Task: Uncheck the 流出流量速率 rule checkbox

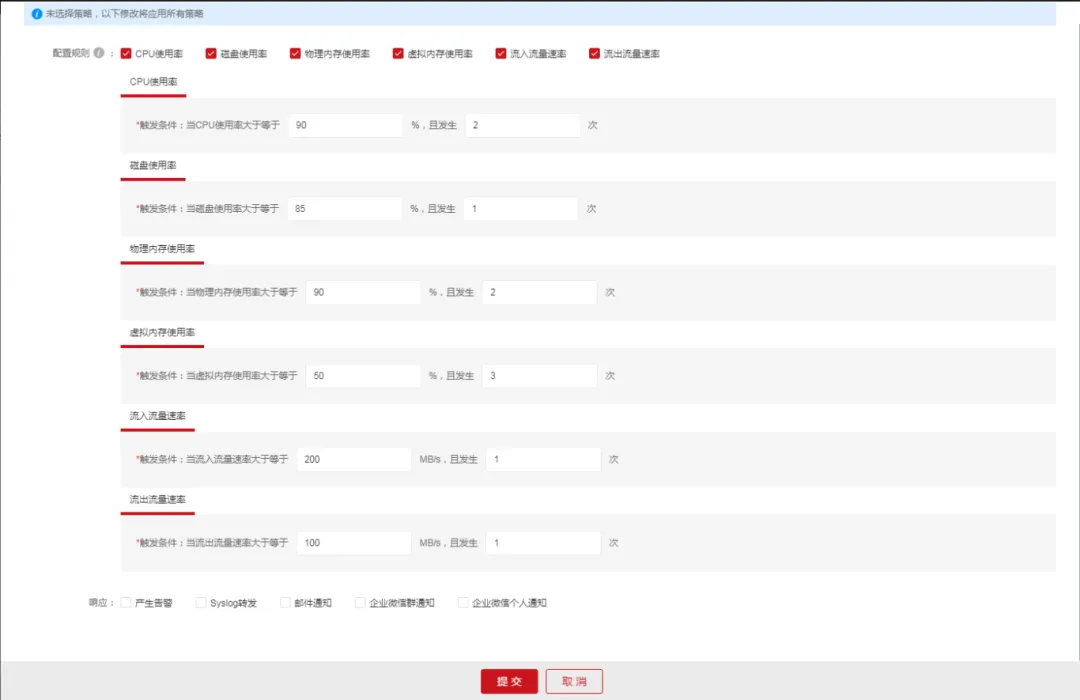Action: (x=594, y=54)
